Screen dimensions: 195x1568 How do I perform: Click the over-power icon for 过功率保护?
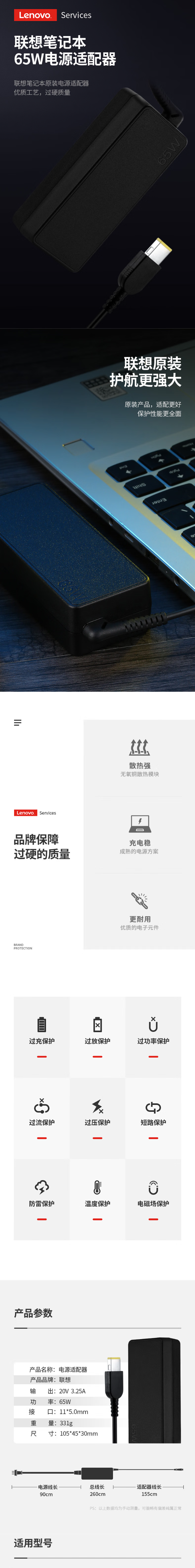click(x=153, y=1024)
